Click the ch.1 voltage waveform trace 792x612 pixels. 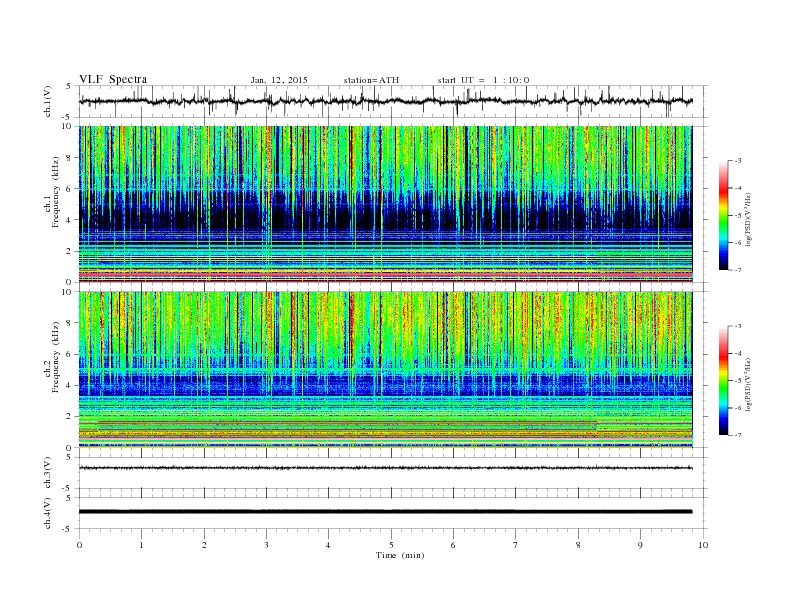click(385, 101)
